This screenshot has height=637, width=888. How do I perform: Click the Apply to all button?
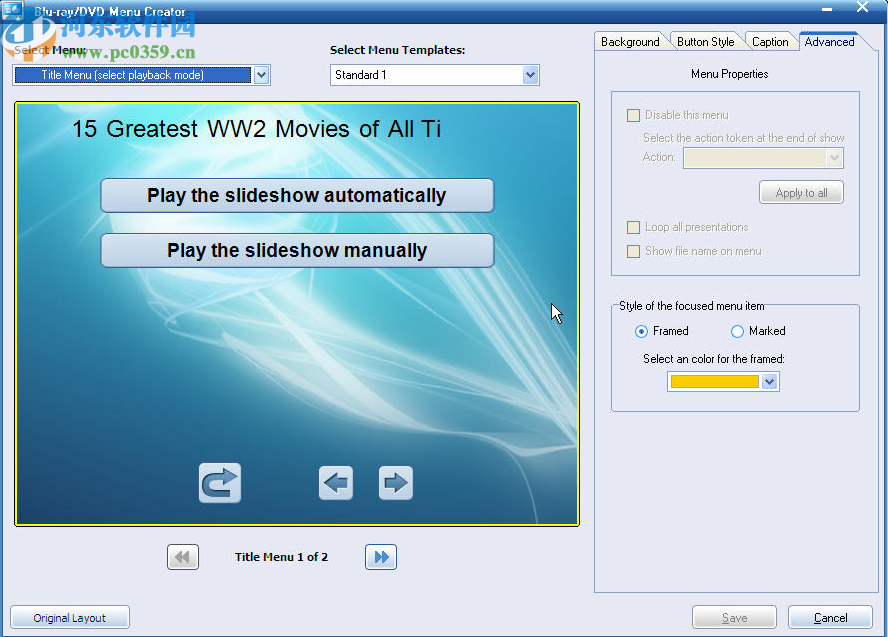(801, 192)
